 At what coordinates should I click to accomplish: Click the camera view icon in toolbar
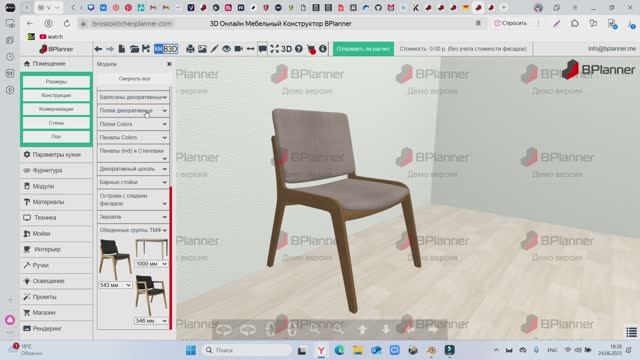click(238, 49)
